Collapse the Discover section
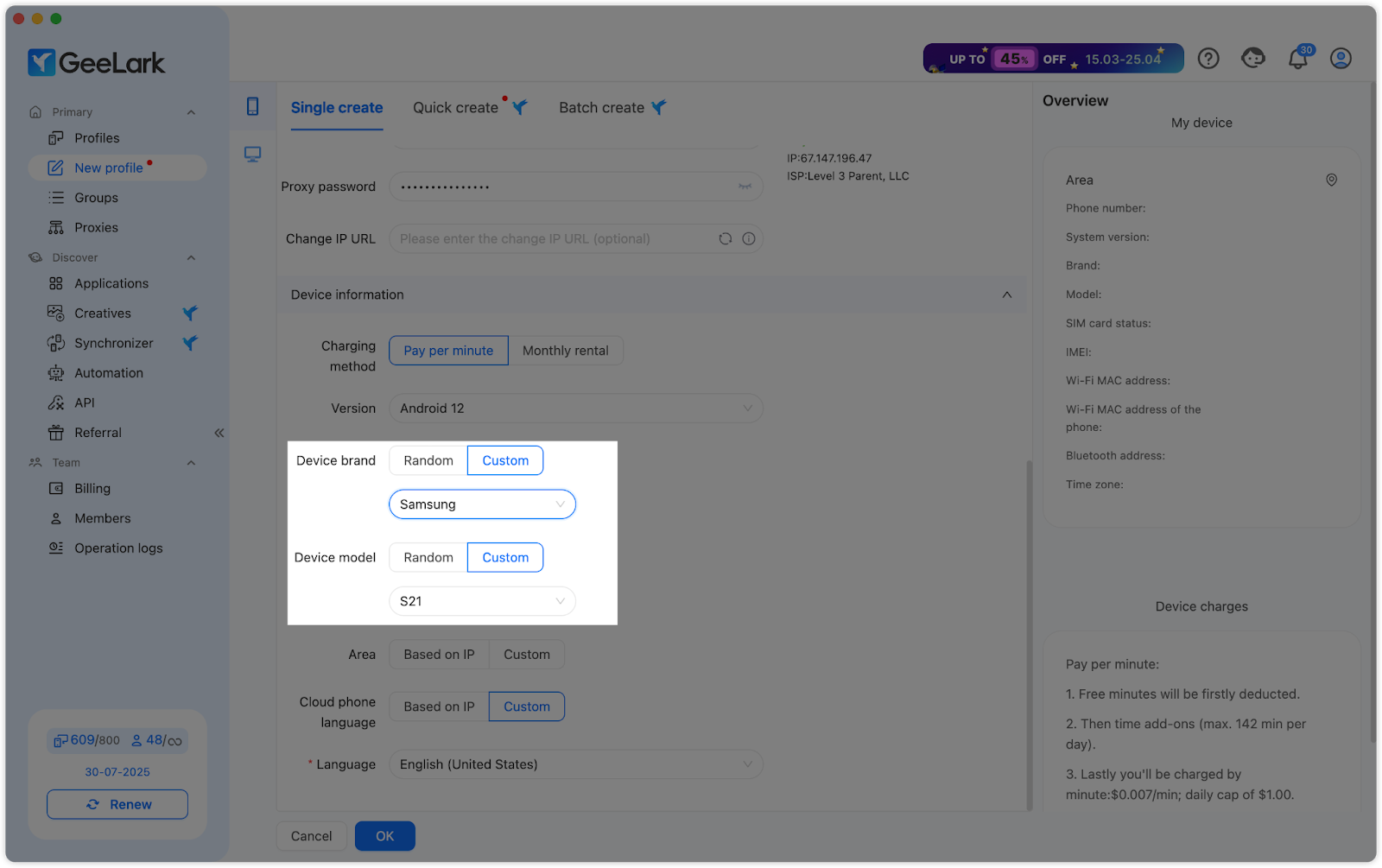 click(x=191, y=257)
